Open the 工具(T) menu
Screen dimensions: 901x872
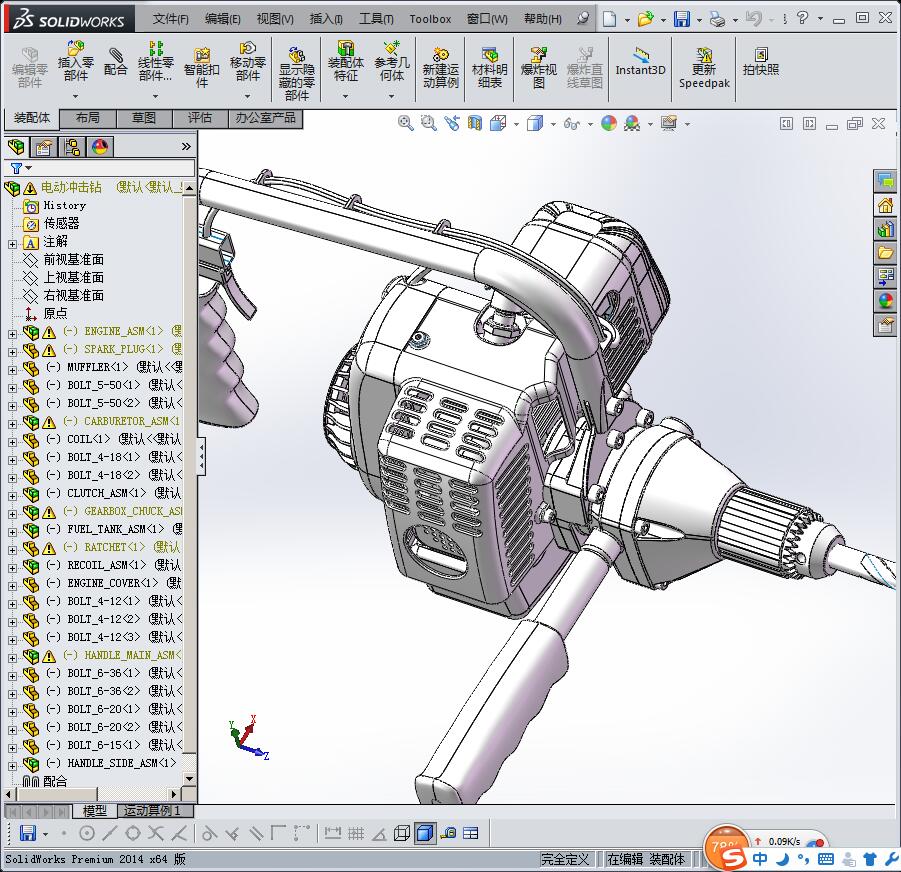376,18
